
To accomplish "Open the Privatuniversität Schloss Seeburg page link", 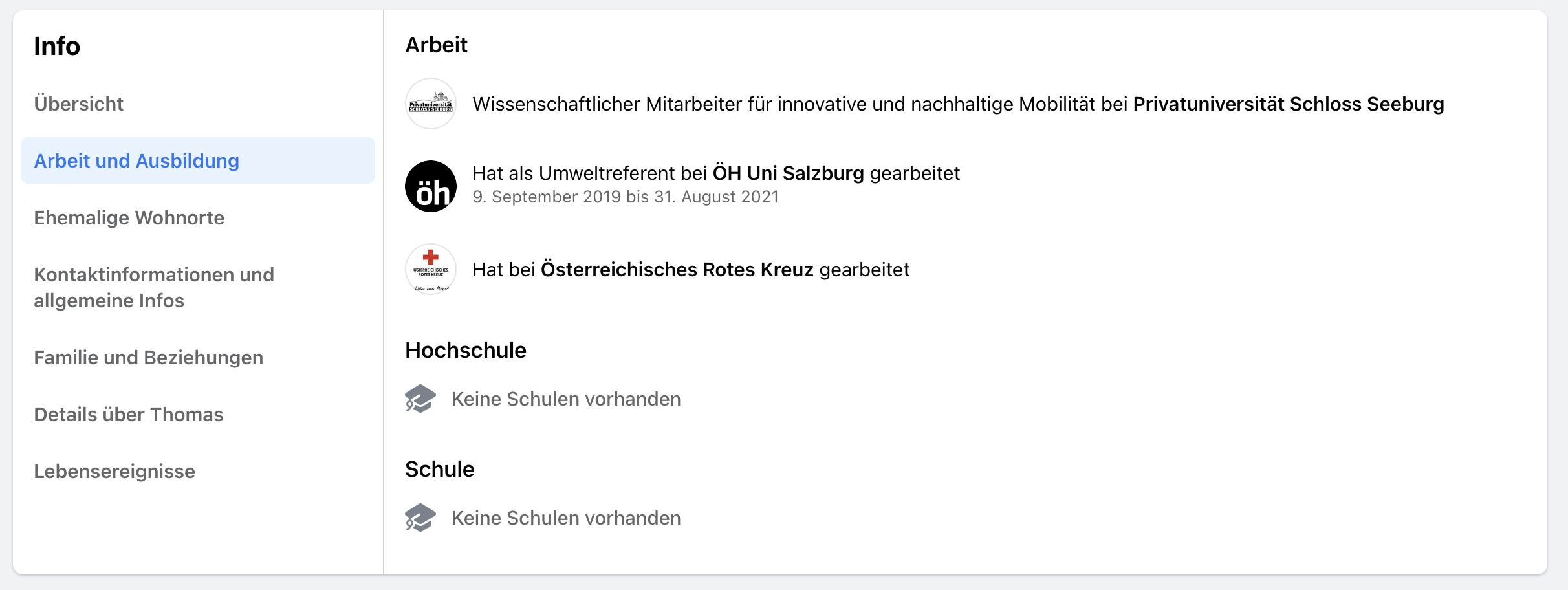I will [x=1289, y=104].
